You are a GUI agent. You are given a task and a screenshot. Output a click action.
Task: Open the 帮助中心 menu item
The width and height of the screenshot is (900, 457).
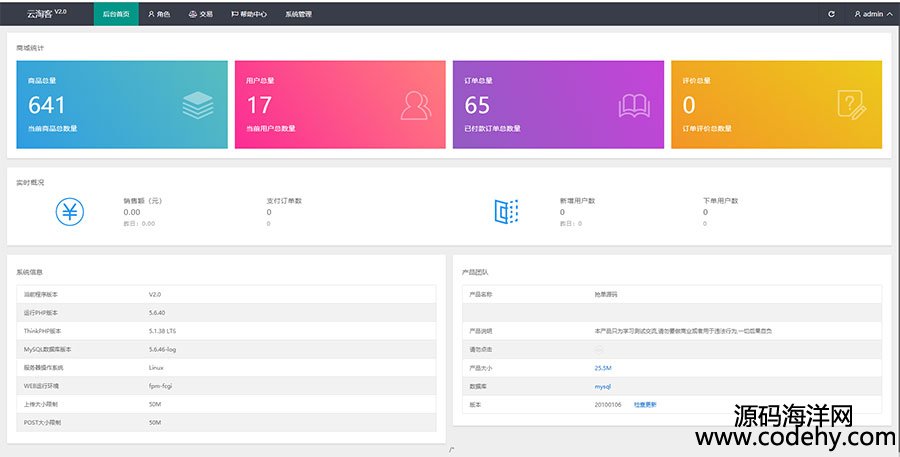pyautogui.click(x=248, y=14)
